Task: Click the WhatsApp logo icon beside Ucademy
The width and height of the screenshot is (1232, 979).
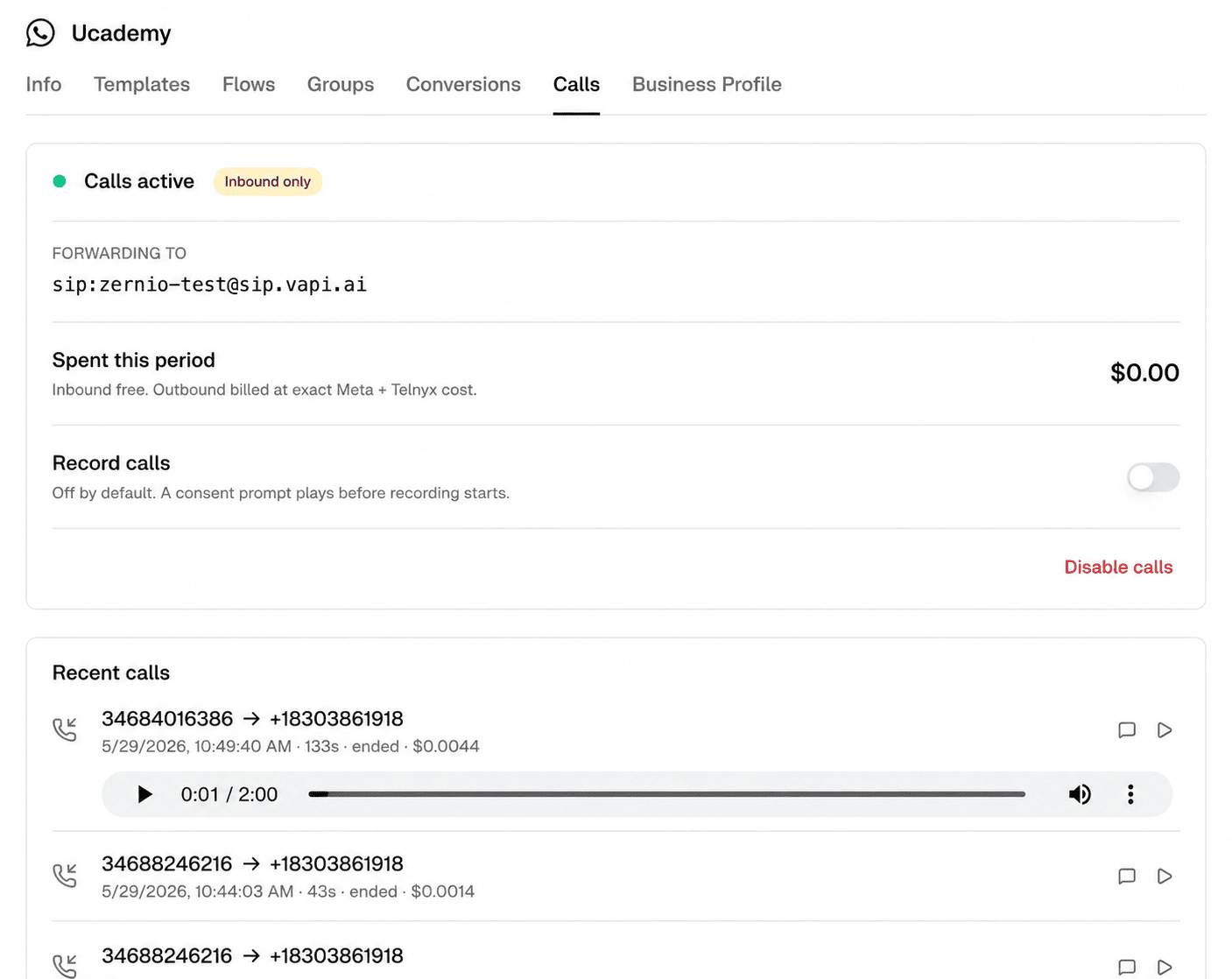Action: (40, 33)
